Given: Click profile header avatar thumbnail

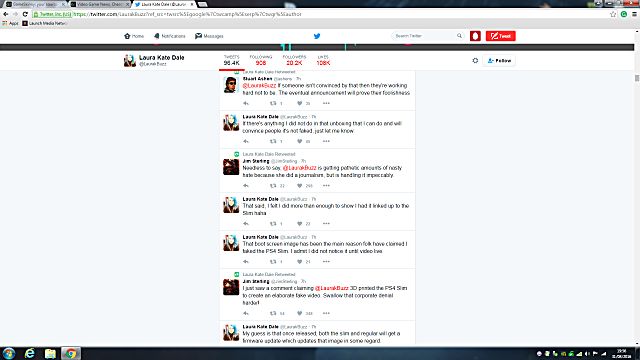Looking at the screenshot, I should coord(130,60).
